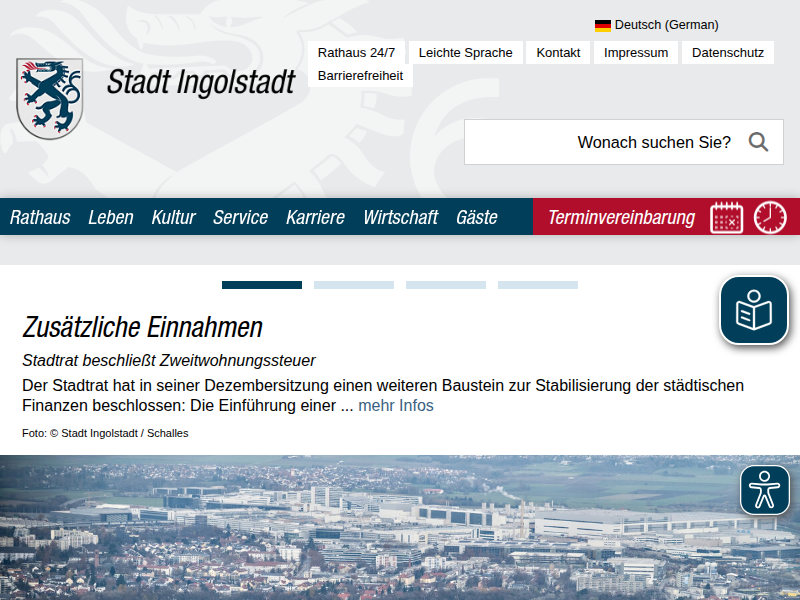Open the Kultur navigation item
Screen dimensions: 800x600
pos(173,217)
